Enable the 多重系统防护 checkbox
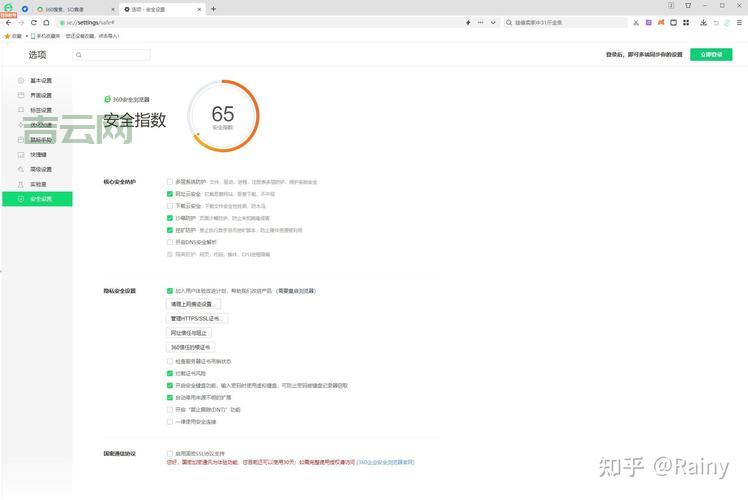Viewport: 748px width, 500px height. coord(170,182)
